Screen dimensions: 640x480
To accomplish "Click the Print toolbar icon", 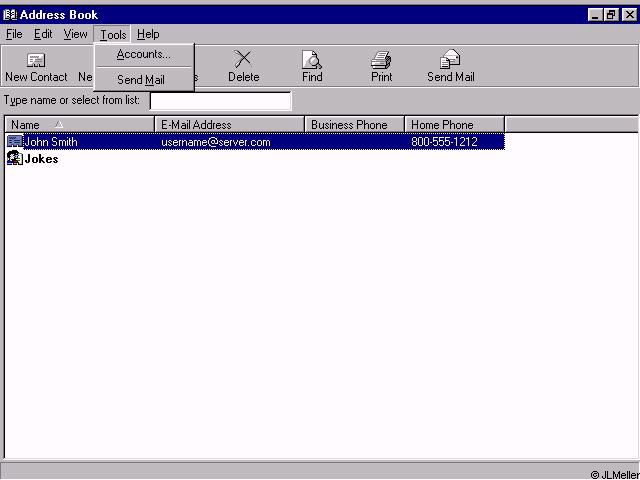I will coord(381,60).
